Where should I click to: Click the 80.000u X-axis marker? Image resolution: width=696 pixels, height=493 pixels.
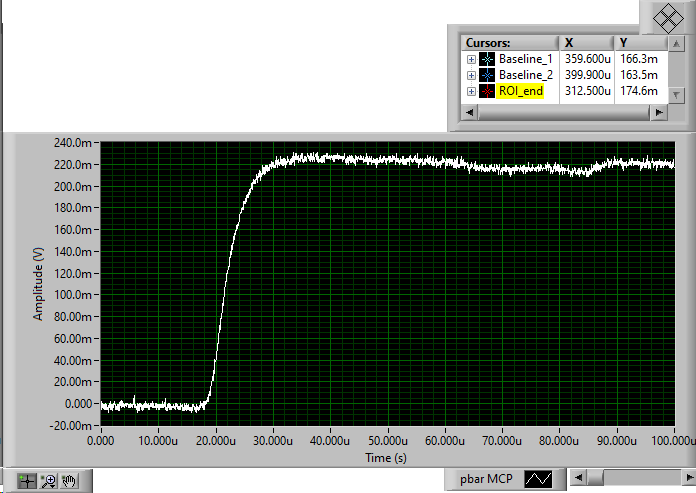(559, 441)
